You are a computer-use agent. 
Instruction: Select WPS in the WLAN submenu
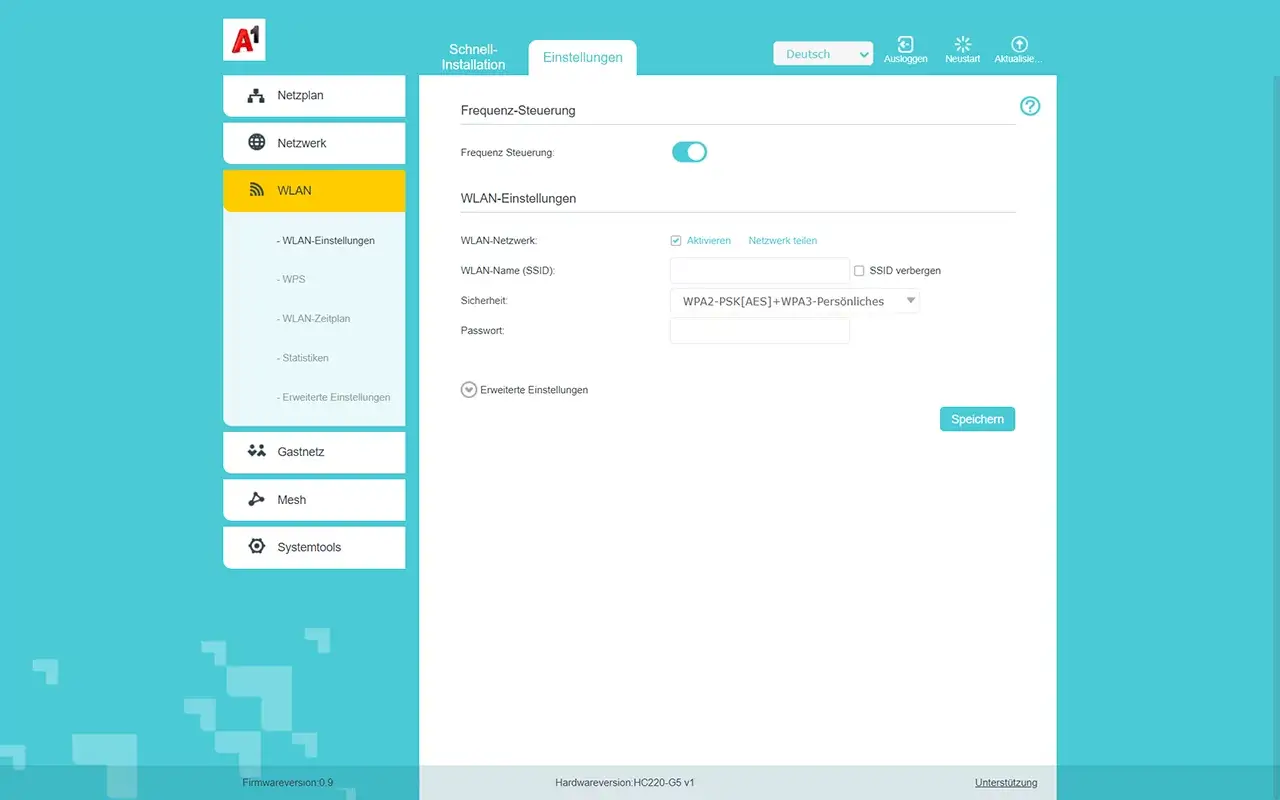[293, 280]
